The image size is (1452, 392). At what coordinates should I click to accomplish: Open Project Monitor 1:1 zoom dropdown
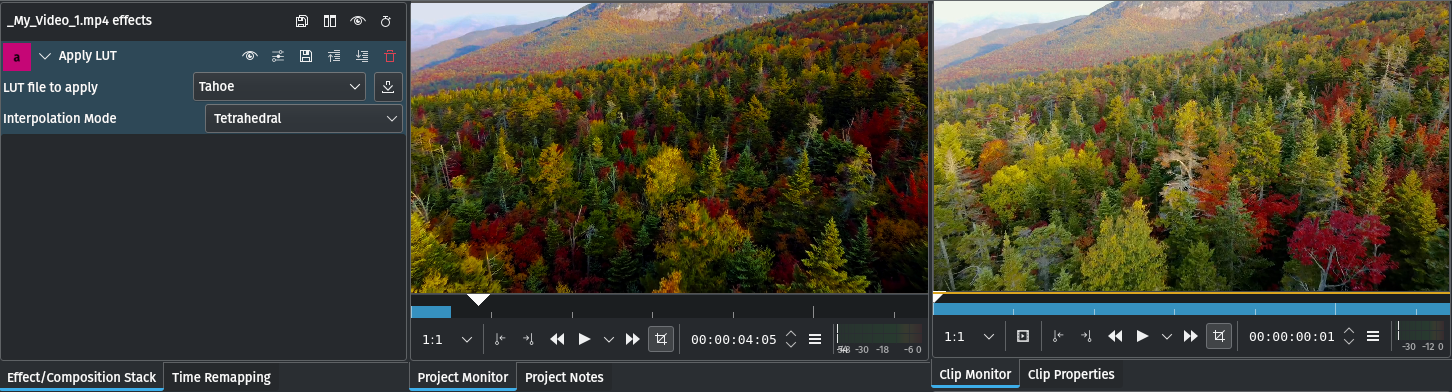pyautogui.click(x=446, y=339)
